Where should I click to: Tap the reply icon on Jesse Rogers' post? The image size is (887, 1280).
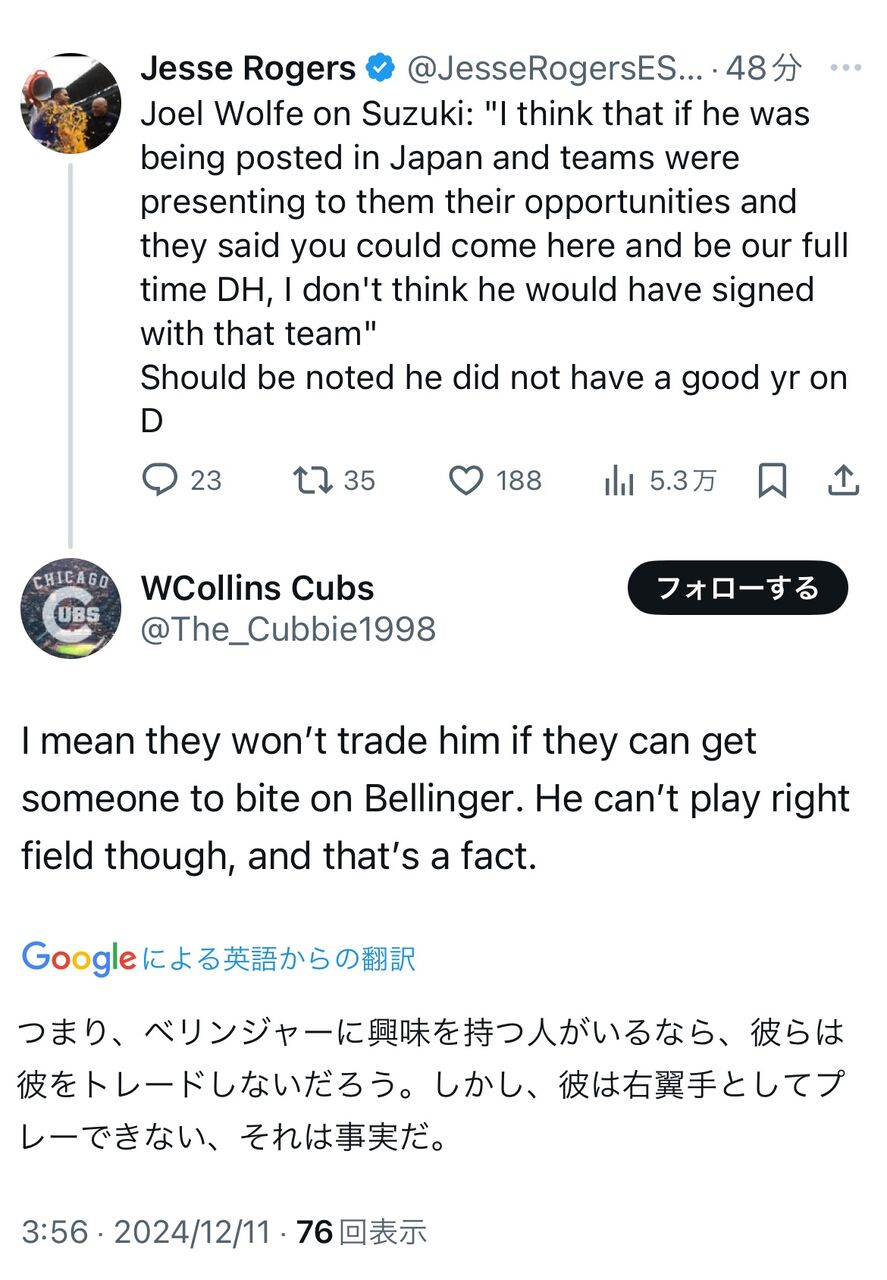(x=160, y=481)
